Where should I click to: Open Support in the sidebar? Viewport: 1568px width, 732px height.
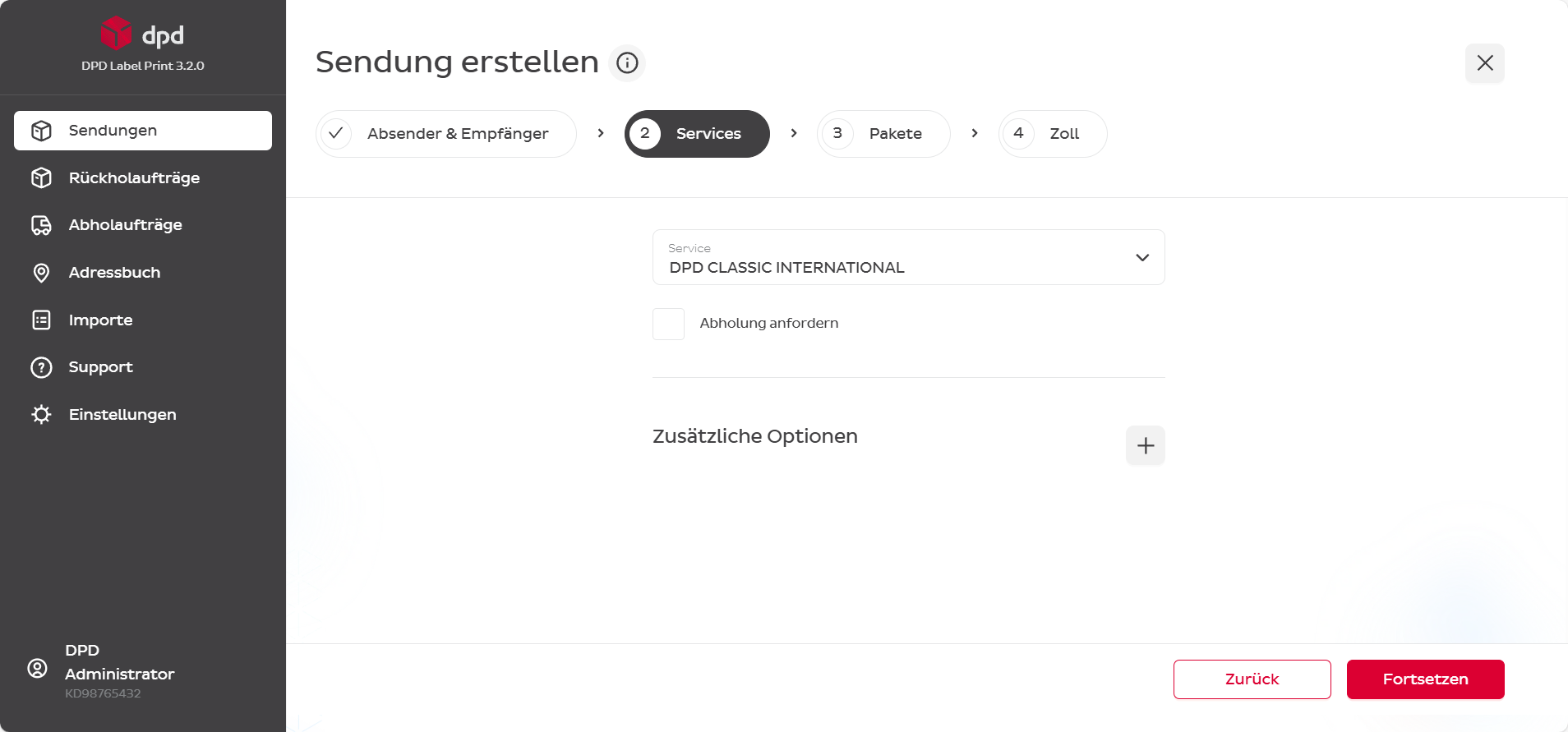pos(143,367)
